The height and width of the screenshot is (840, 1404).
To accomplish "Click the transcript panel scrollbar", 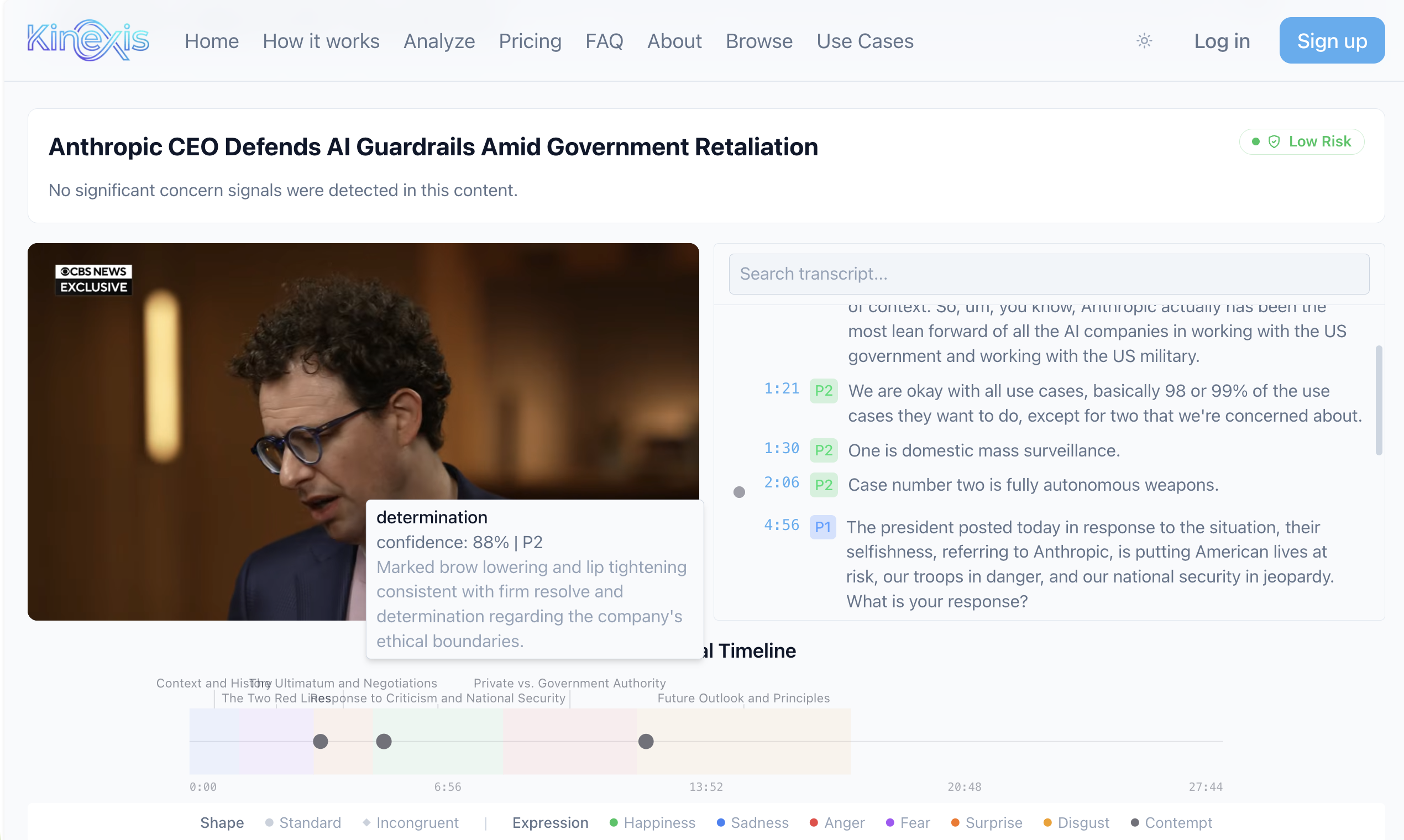I will [1379, 400].
